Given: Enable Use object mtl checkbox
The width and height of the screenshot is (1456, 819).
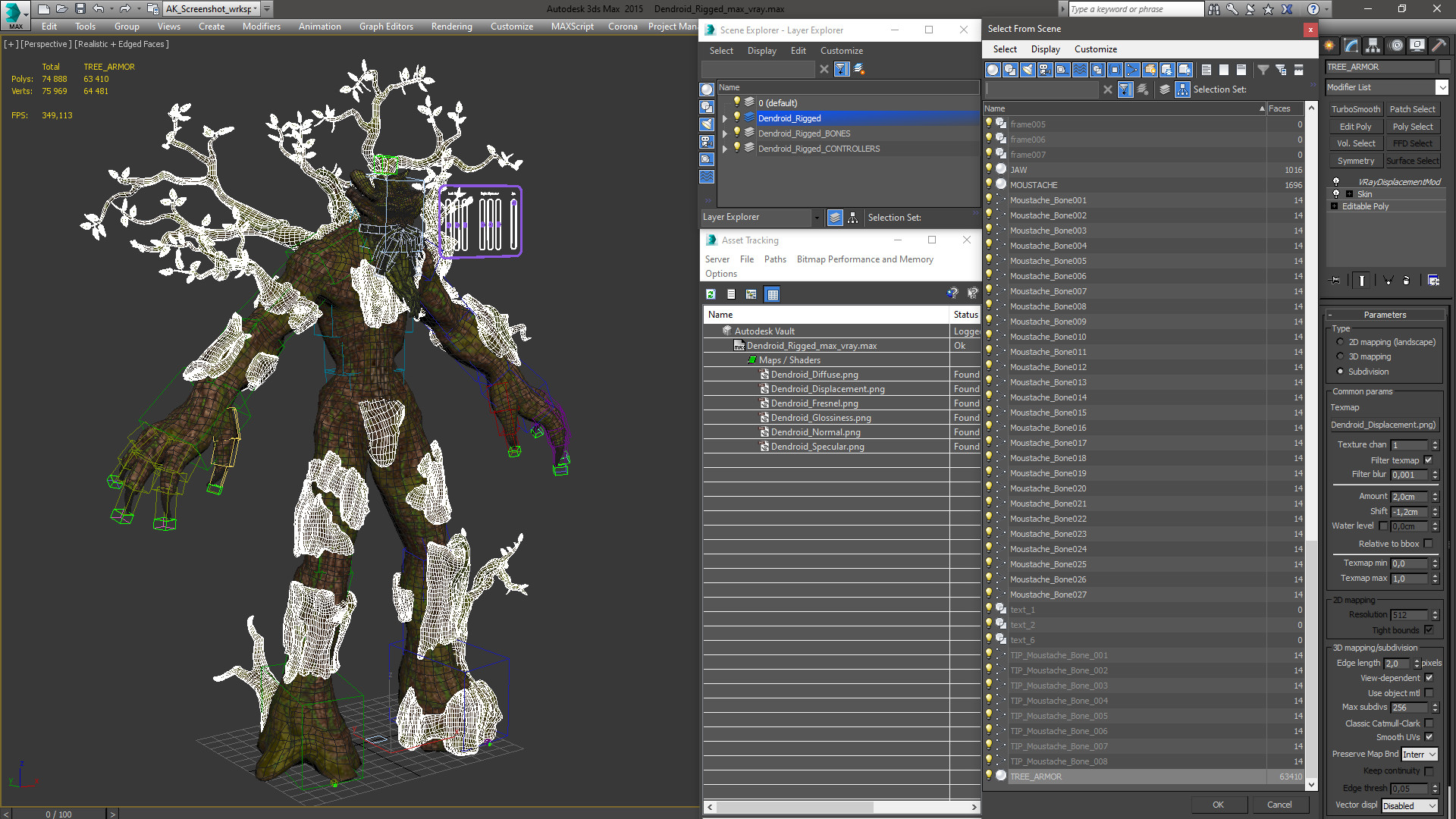Looking at the screenshot, I should coord(1429,693).
